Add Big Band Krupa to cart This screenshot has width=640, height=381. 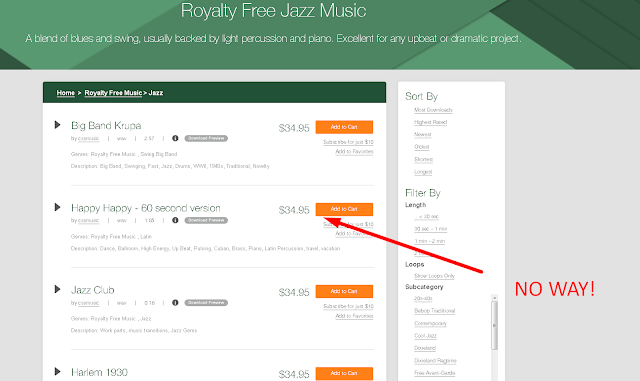344,127
